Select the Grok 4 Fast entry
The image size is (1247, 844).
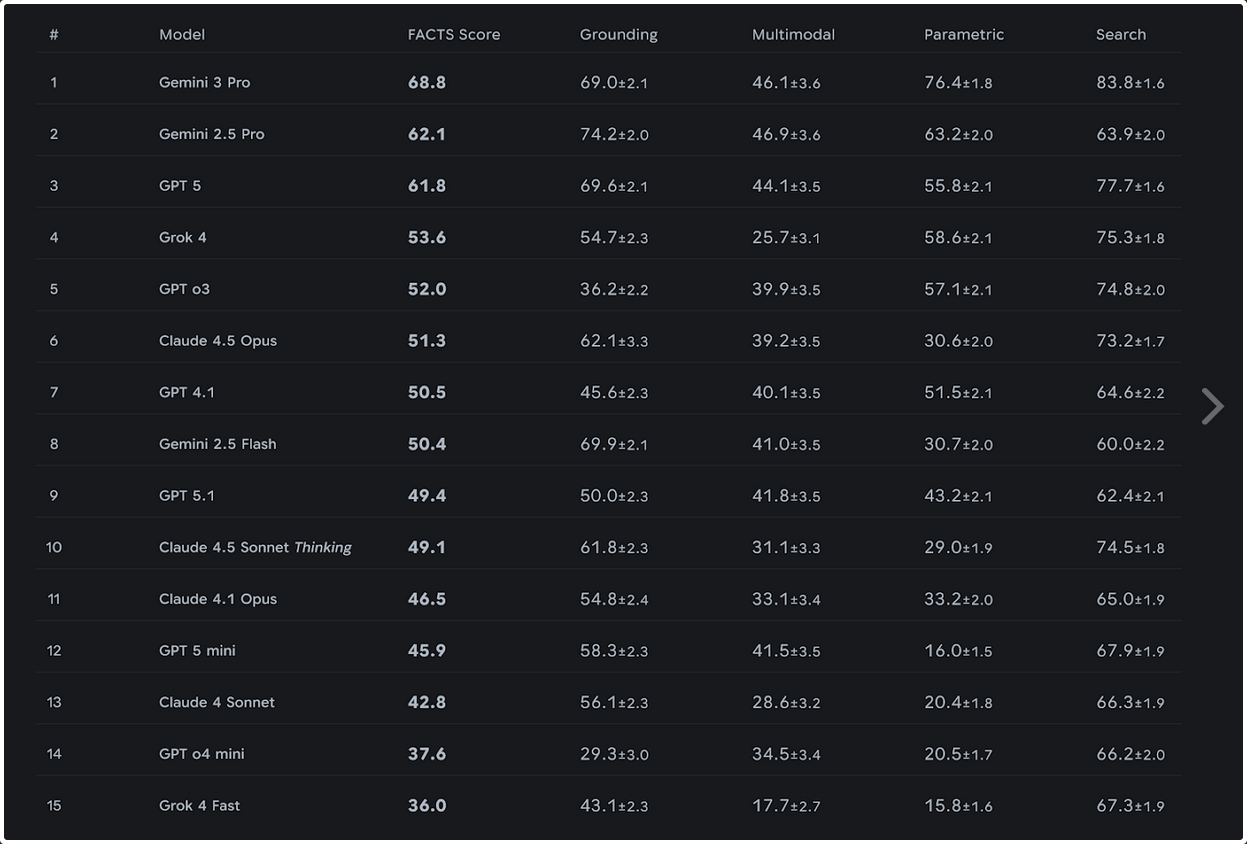point(199,805)
